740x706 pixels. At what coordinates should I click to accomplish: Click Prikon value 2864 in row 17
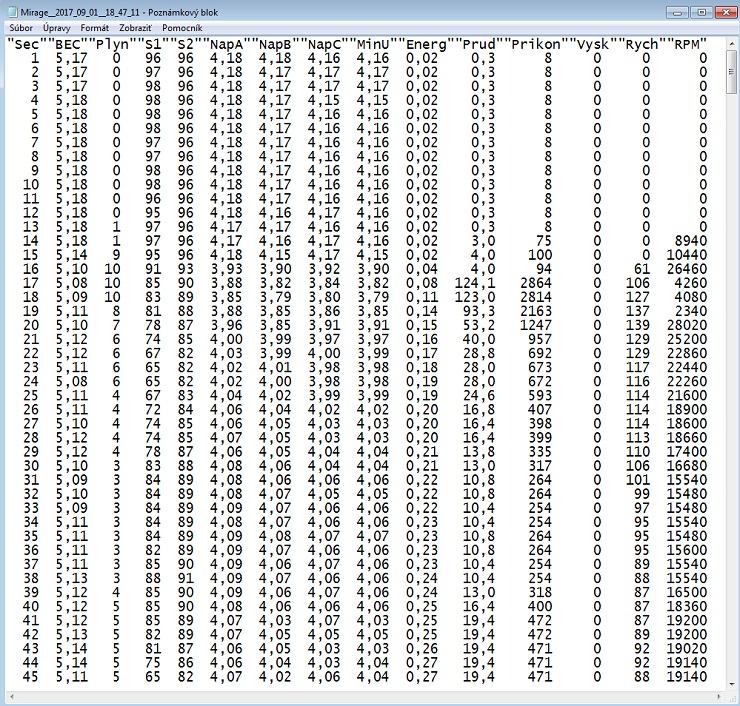coord(536,283)
